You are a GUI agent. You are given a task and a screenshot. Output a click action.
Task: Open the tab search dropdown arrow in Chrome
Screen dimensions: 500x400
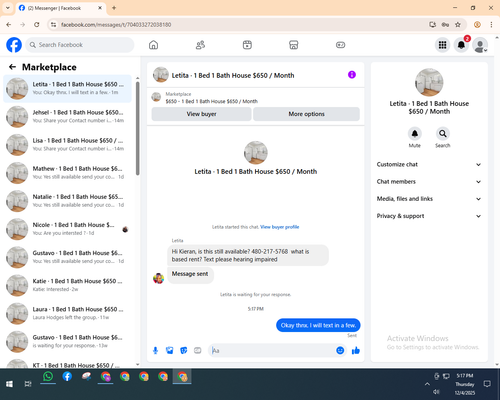point(8,8)
